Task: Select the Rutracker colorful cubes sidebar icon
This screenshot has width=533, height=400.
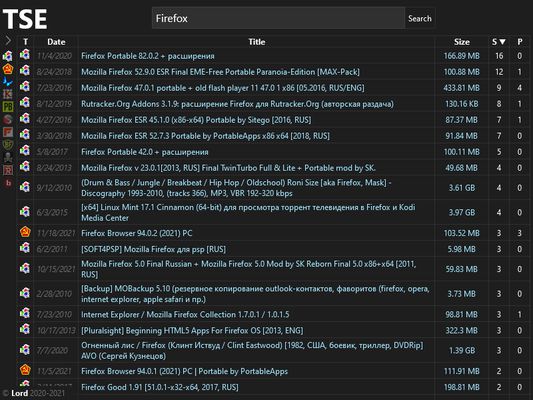Action: [8, 56]
